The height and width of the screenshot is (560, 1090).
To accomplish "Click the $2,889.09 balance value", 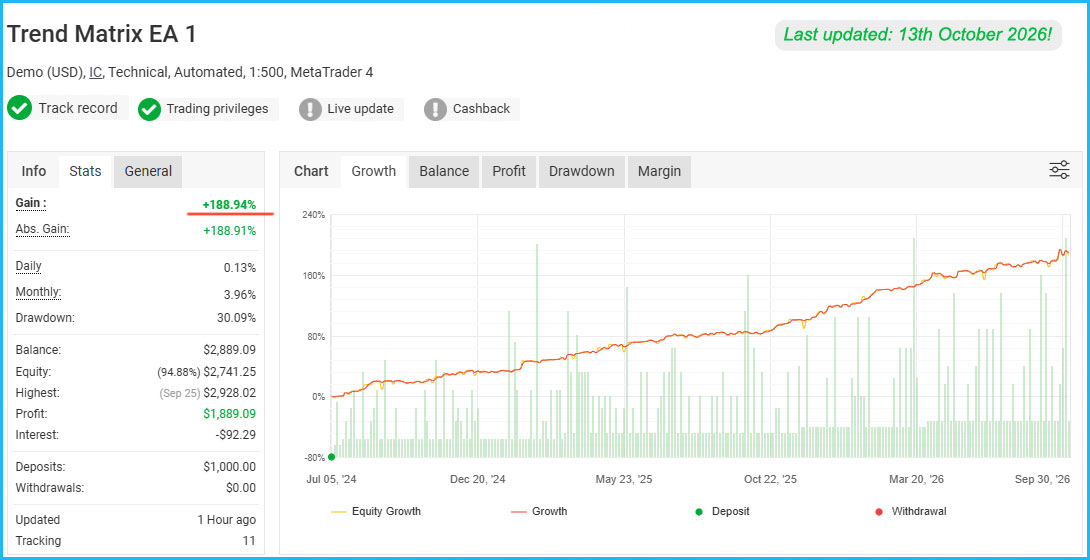I will (x=229, y=350).
